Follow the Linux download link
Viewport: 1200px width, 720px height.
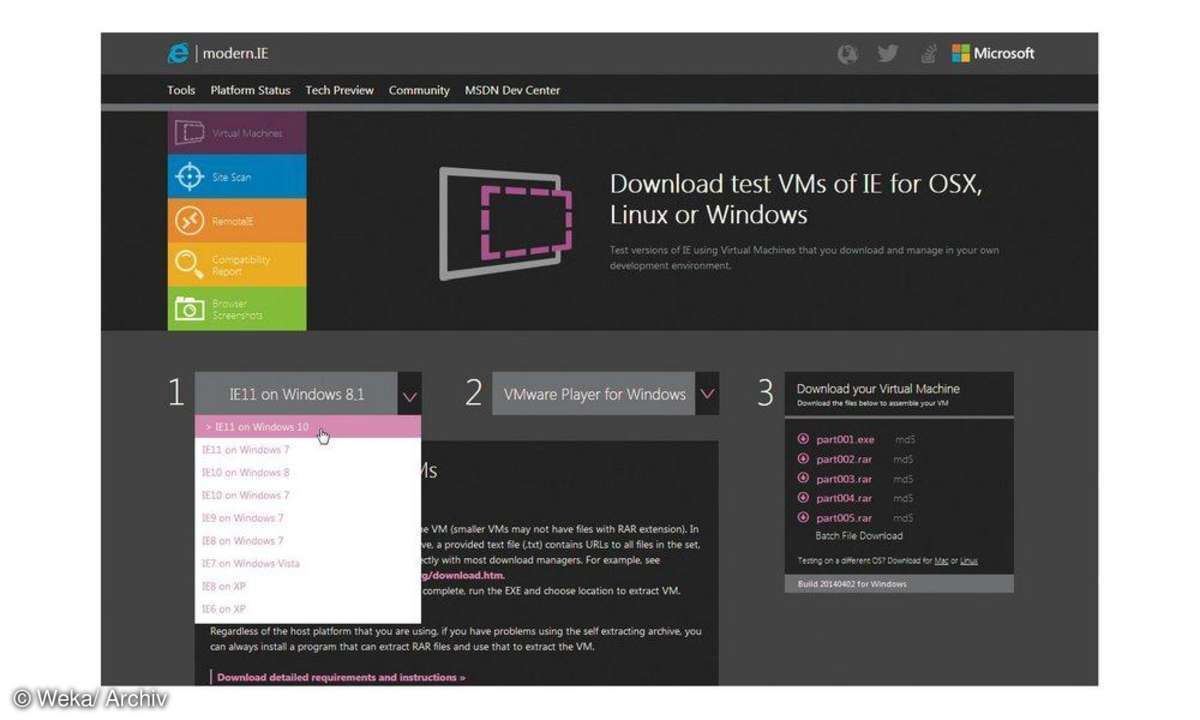pyautogui.click(x=968, y=561)
